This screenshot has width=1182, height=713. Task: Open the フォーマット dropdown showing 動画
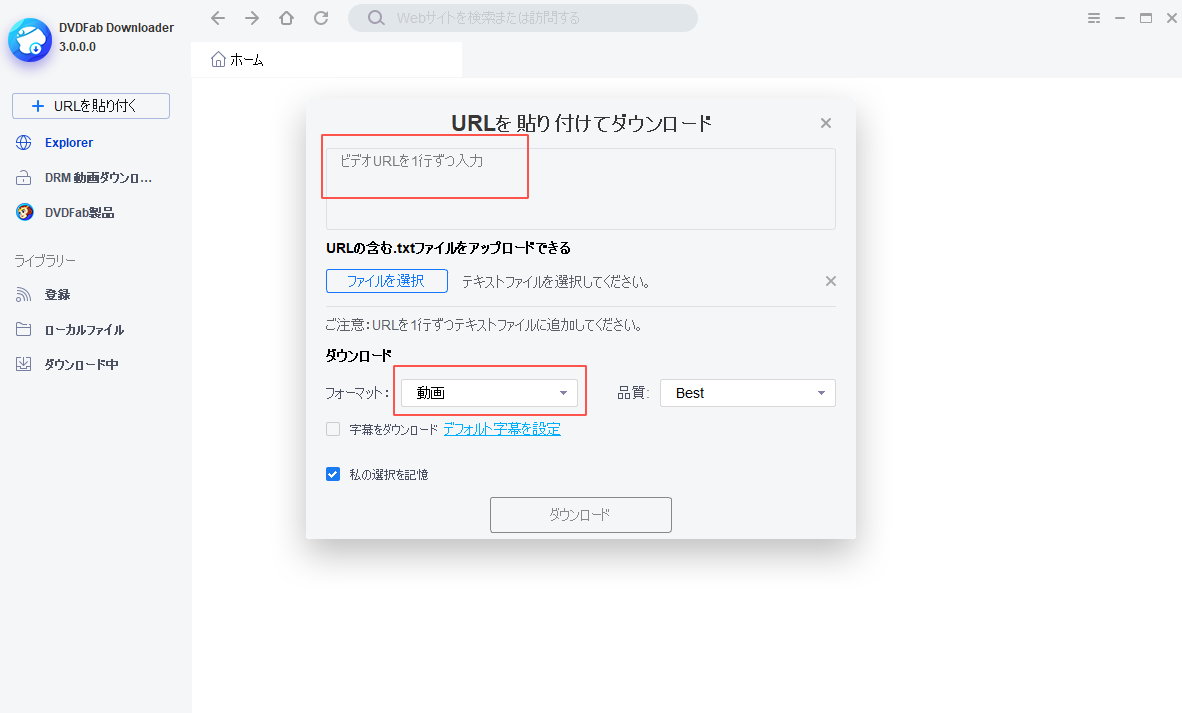[489, 393]
